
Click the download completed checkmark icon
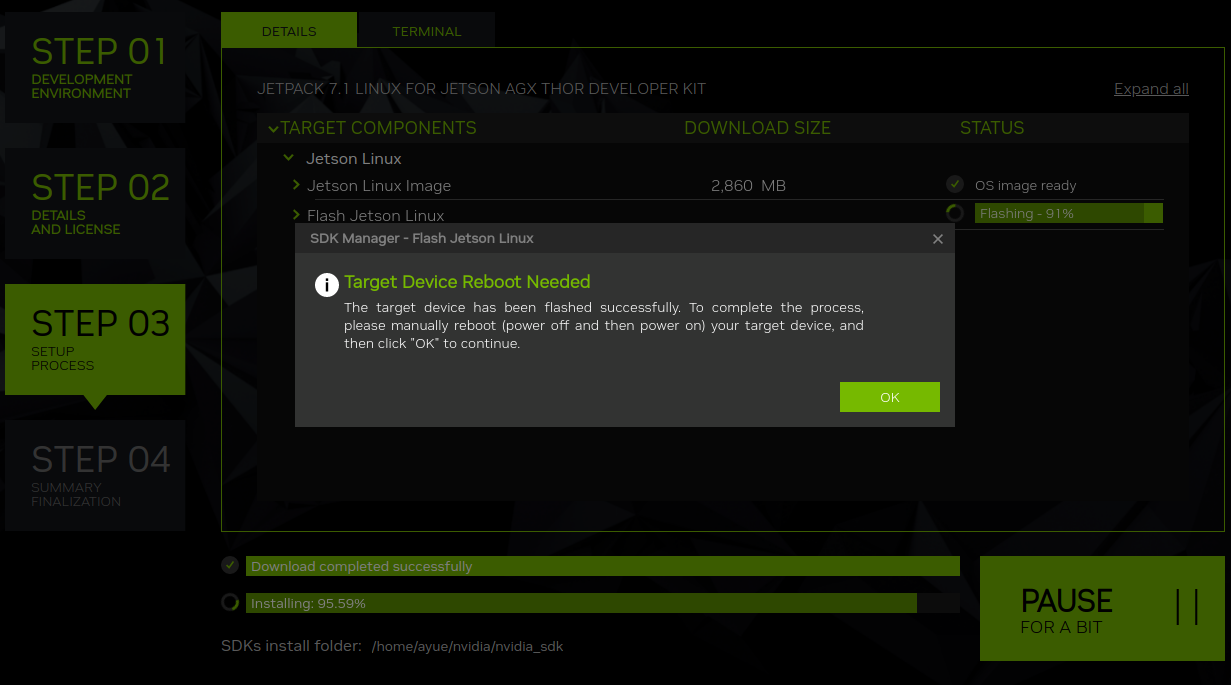point(230,565)
